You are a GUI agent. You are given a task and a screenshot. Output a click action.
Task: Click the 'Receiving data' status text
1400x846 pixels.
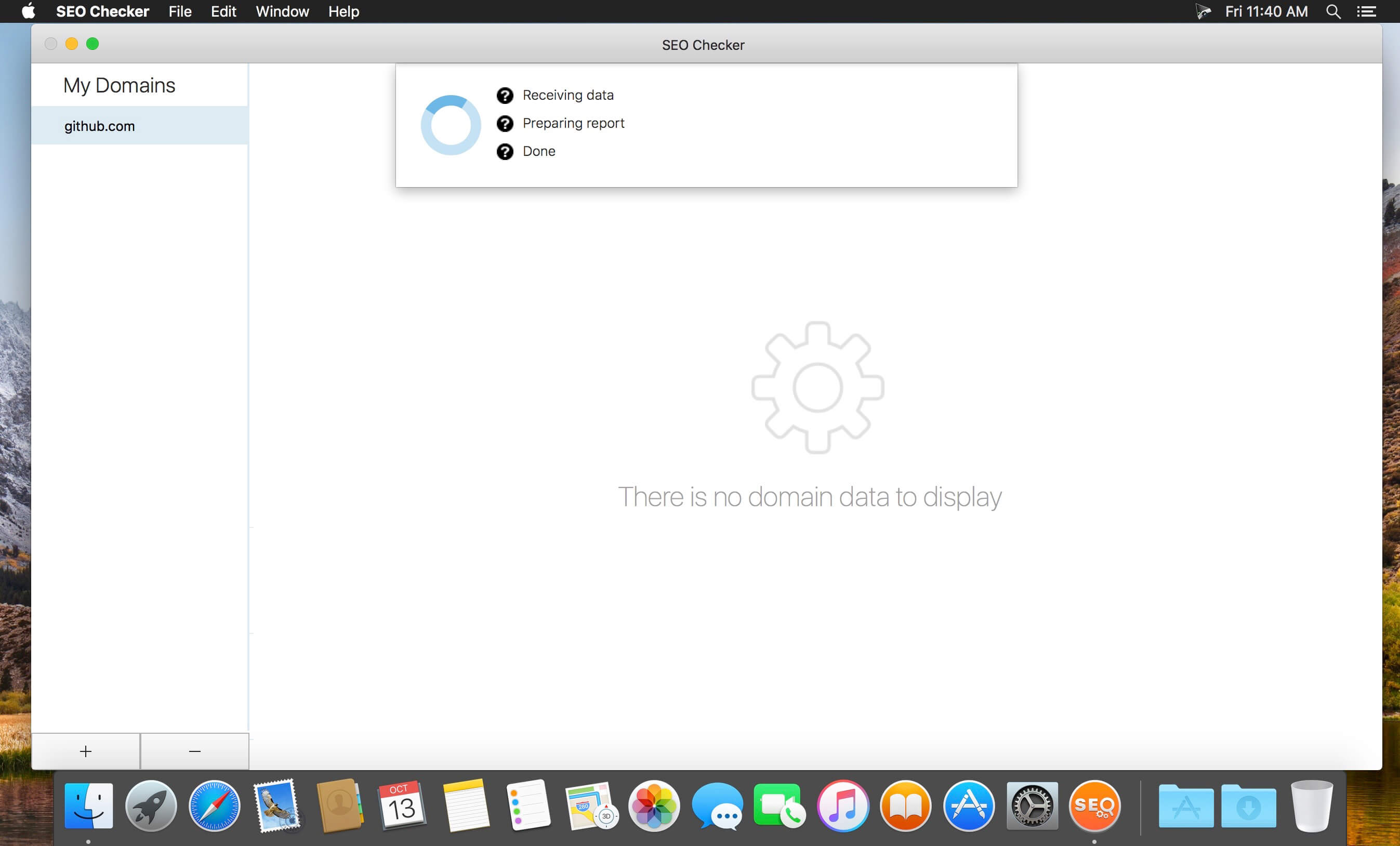pos(568,95)
